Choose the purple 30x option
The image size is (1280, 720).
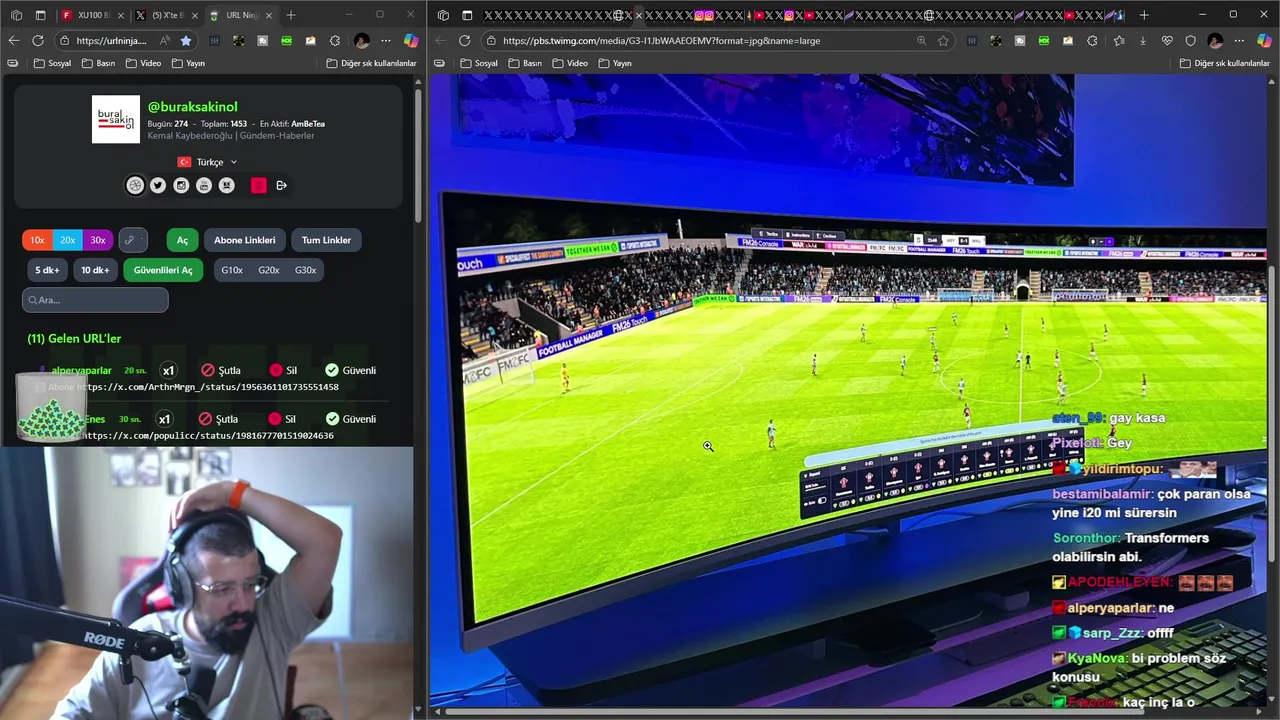pos(97,240)
